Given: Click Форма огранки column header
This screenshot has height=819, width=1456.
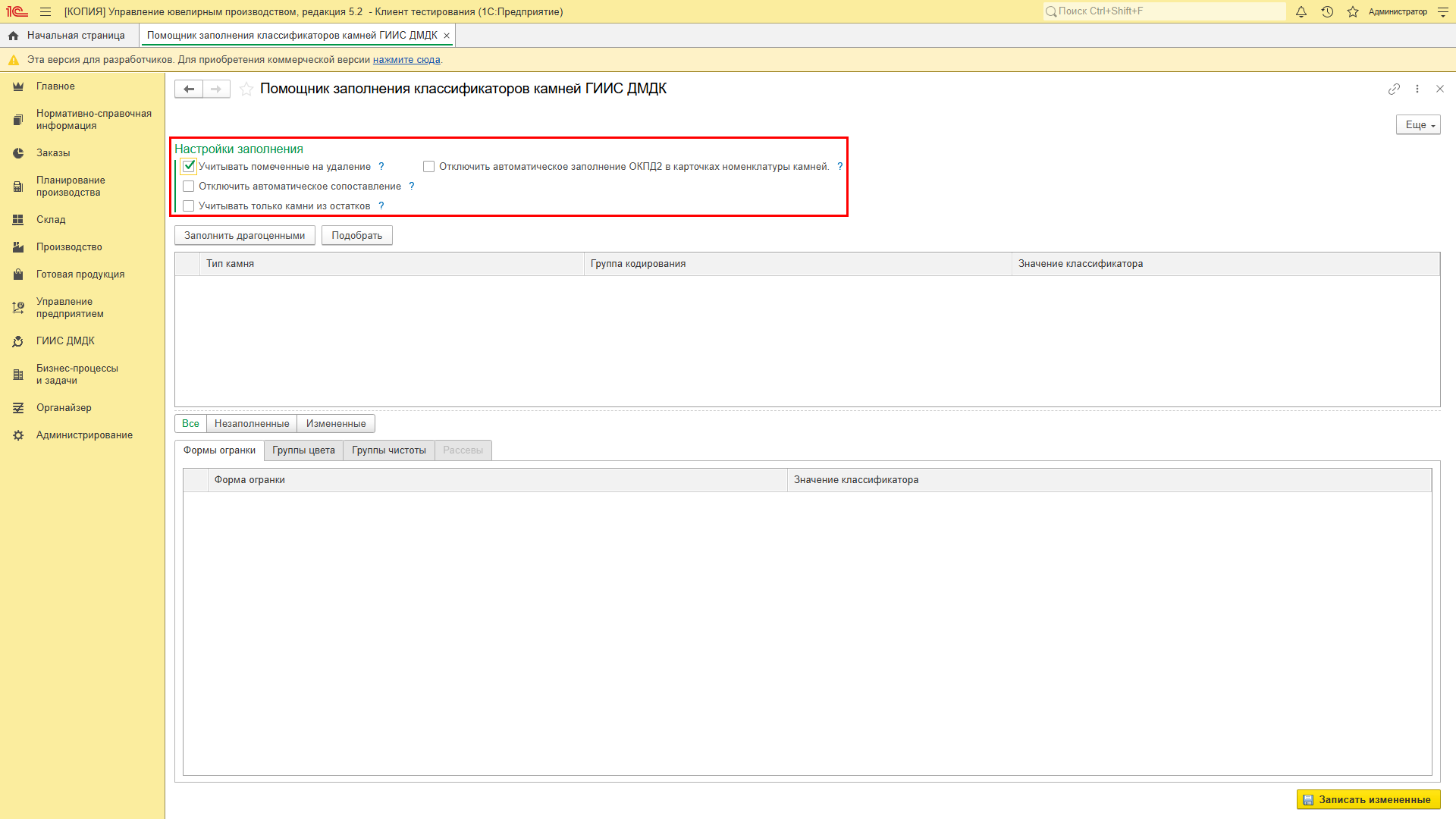Looking at the screenshot, I should 497,480.
